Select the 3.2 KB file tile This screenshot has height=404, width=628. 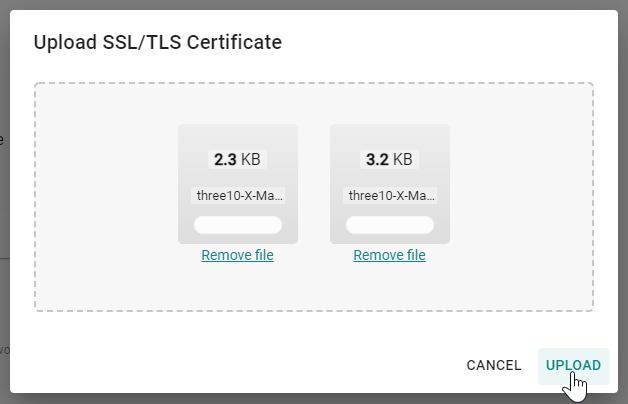pos(389,138)
